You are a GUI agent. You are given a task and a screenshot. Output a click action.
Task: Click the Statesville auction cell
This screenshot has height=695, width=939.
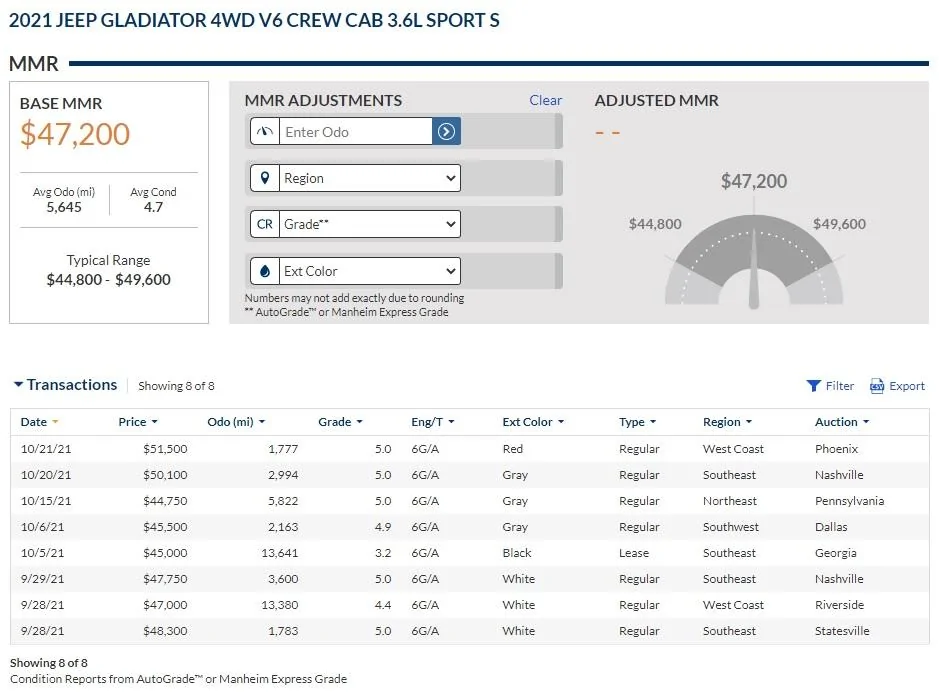click(x=842, y=631)
